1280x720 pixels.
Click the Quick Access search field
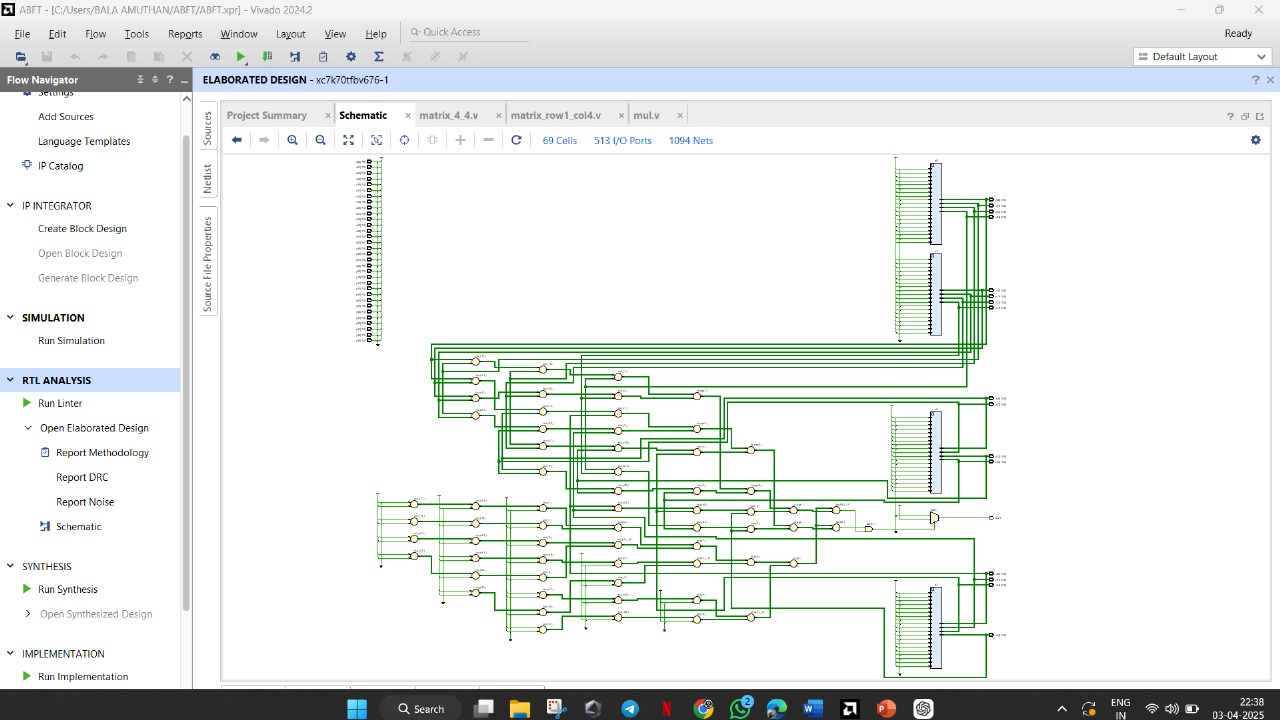[470, 32]
